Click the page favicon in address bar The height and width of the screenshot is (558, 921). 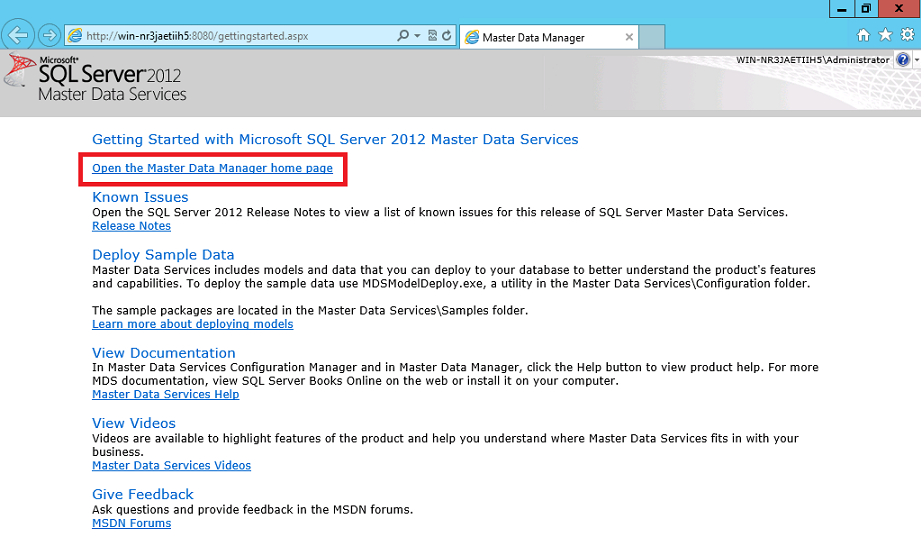(75, 36)
